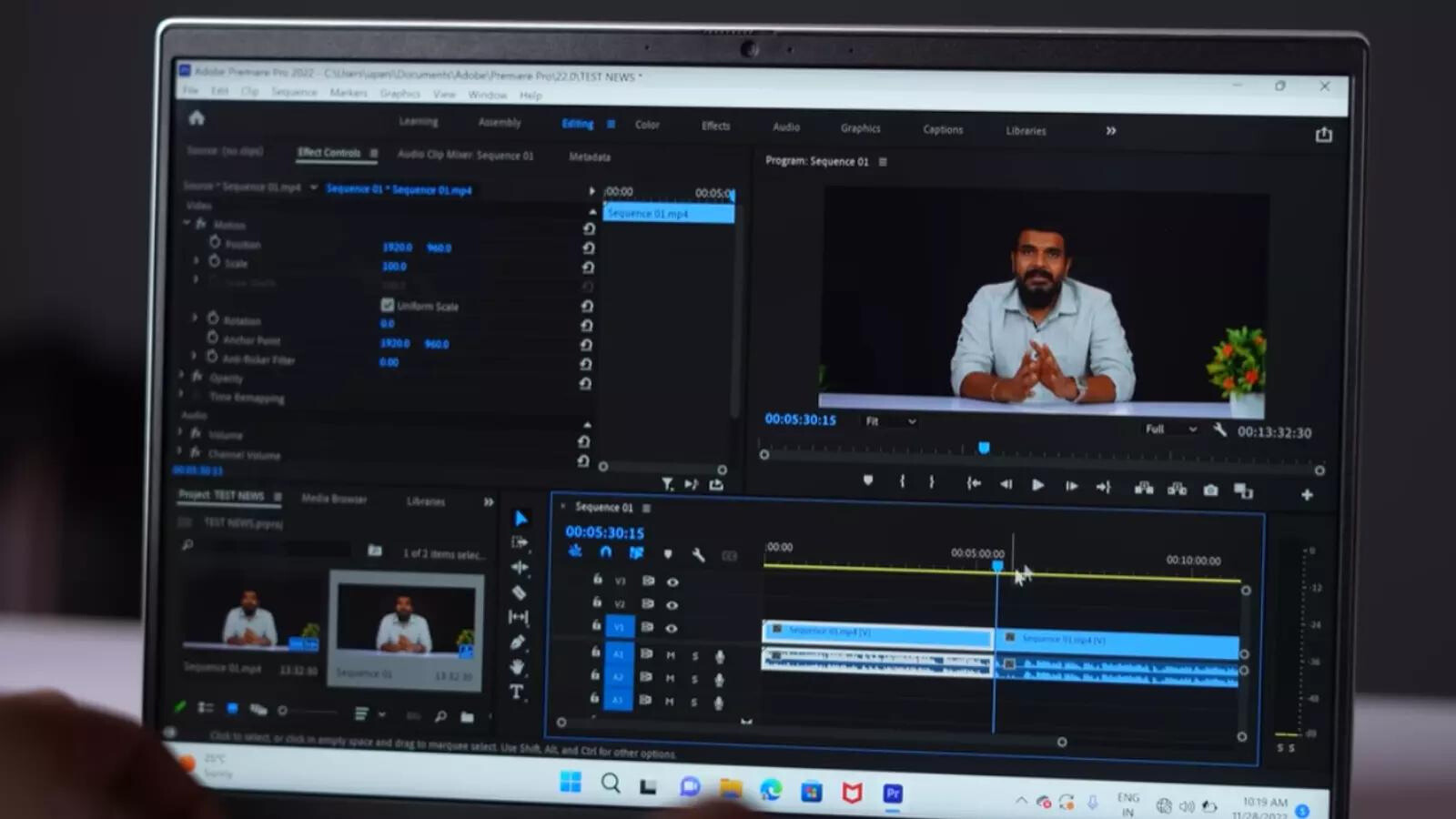
Task: Toggle visibility eye of track V2
Action: pyautogui.click(x=672, y=604)
